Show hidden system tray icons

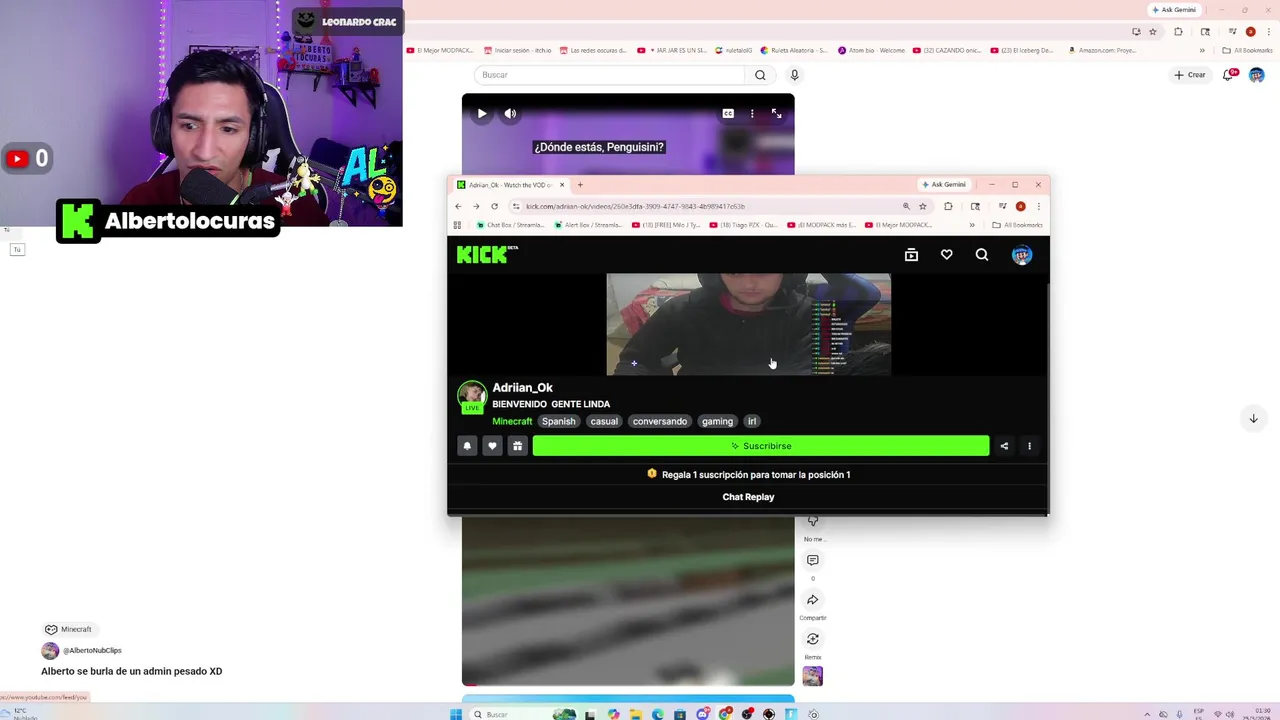[1147, 714]
